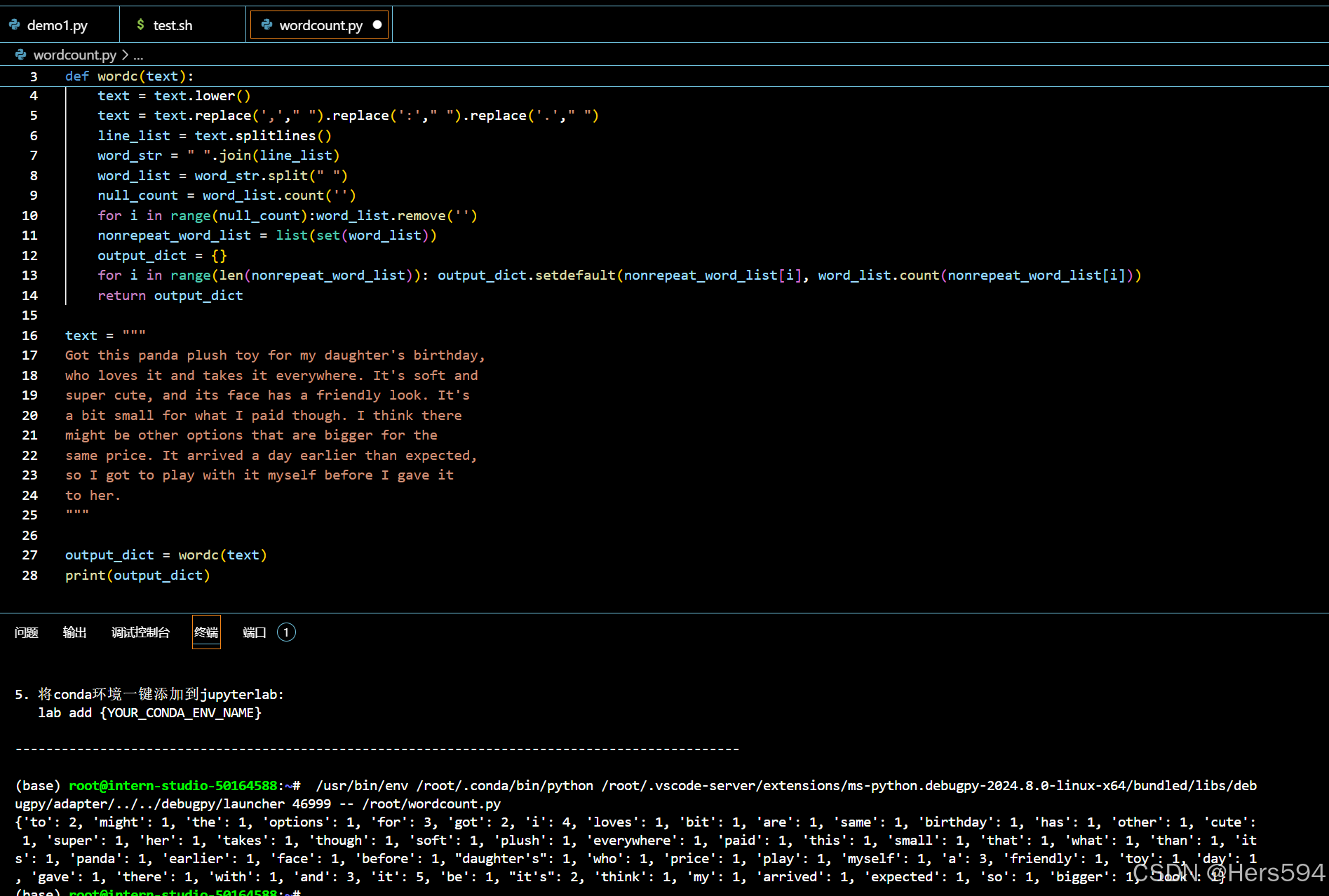The width and height of the screenshot is (1329, 896).
Task: Expand the wordcount.py breadcrumb entry
Action: 74,54
